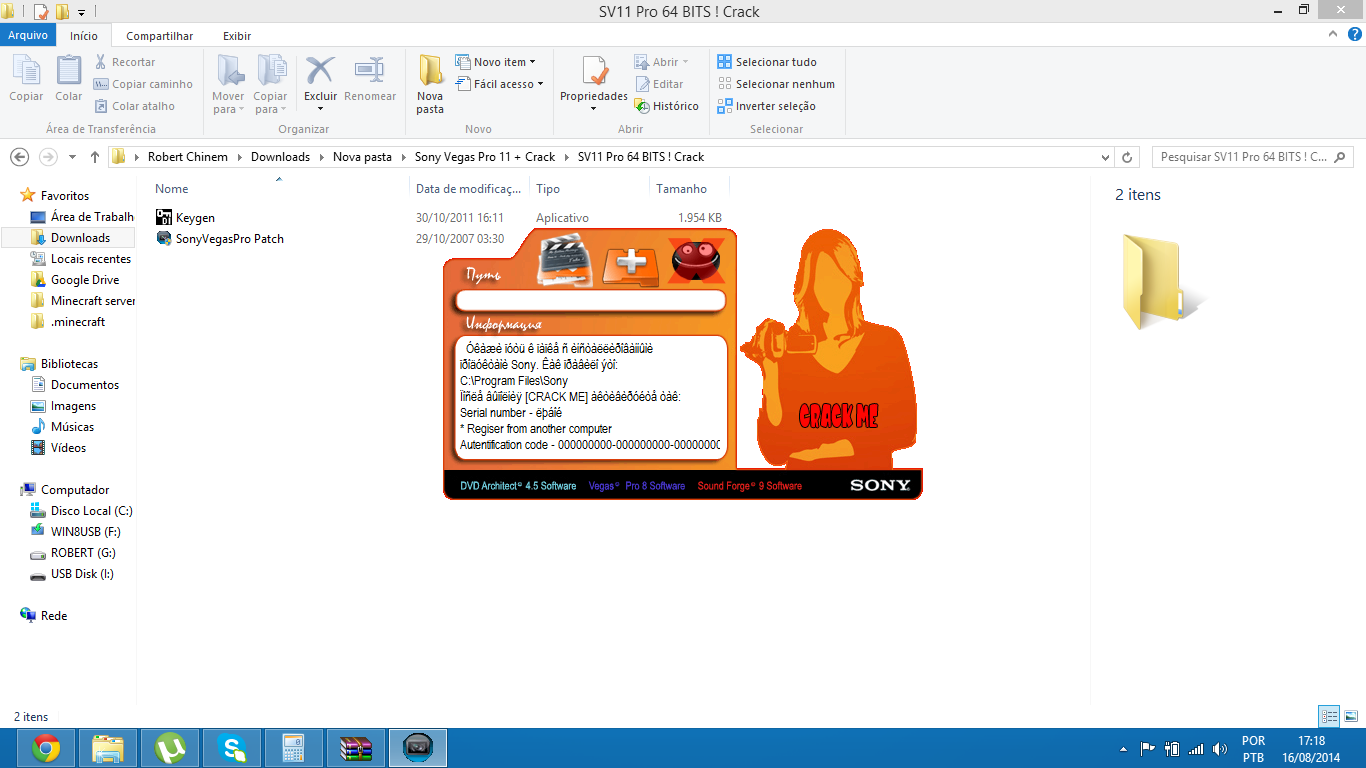This screenshot has width=1366, height=768.
Task: Open the Help question mark icon
Action: coord(1354,34)
